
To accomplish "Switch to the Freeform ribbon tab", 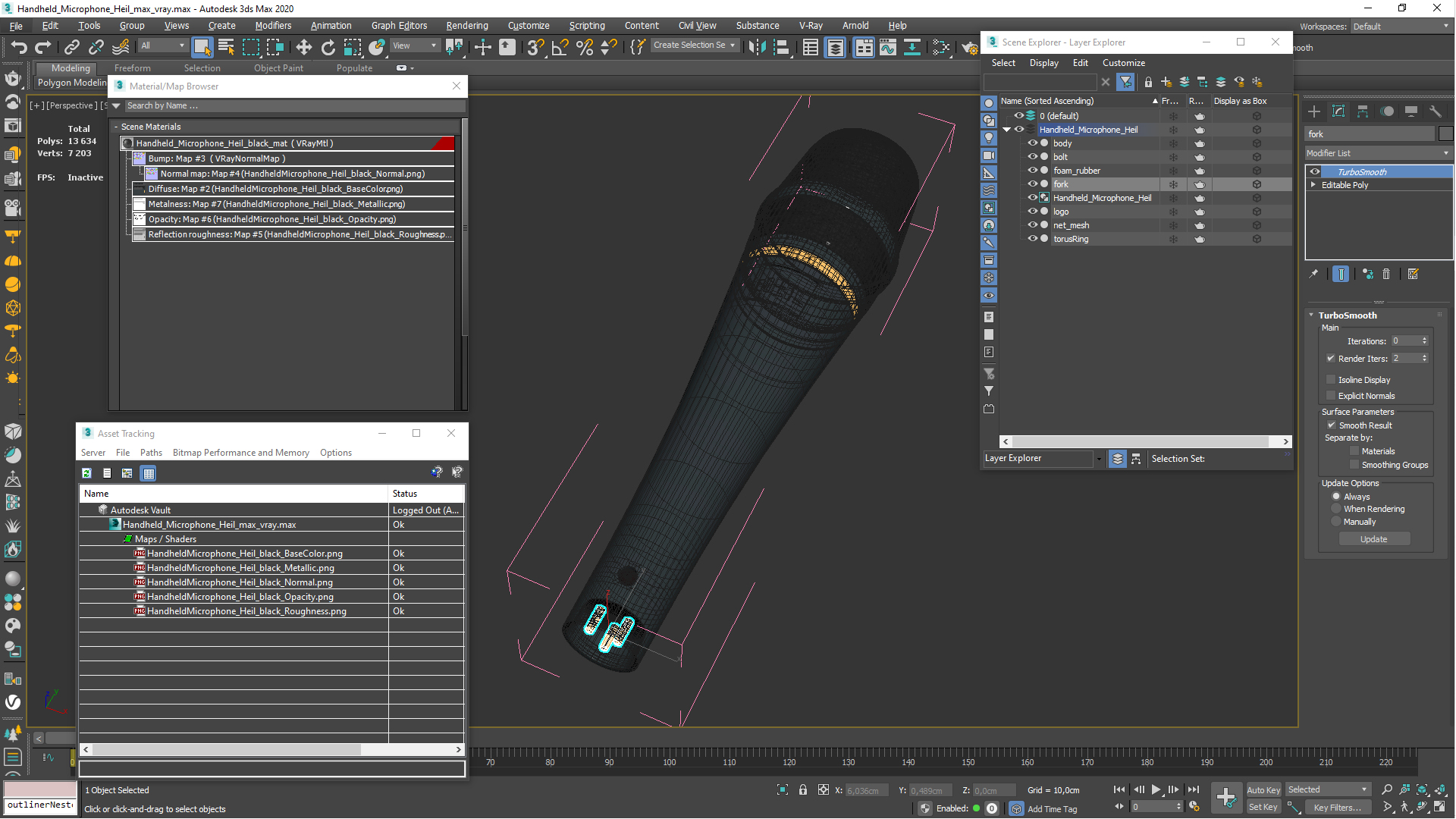I will (132, 68).
